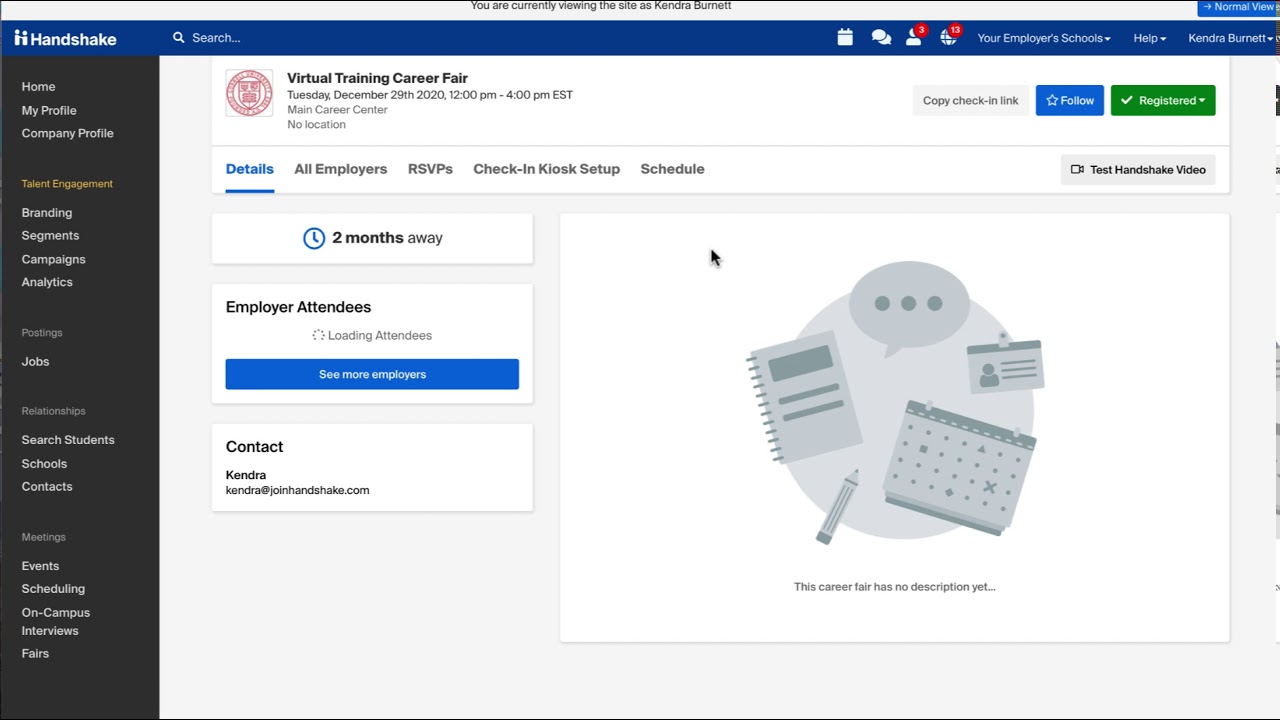The width and height of the screenshot is (1280, 720).
Task: Open Scheduling in the sidebar
Action: [53, 589]
